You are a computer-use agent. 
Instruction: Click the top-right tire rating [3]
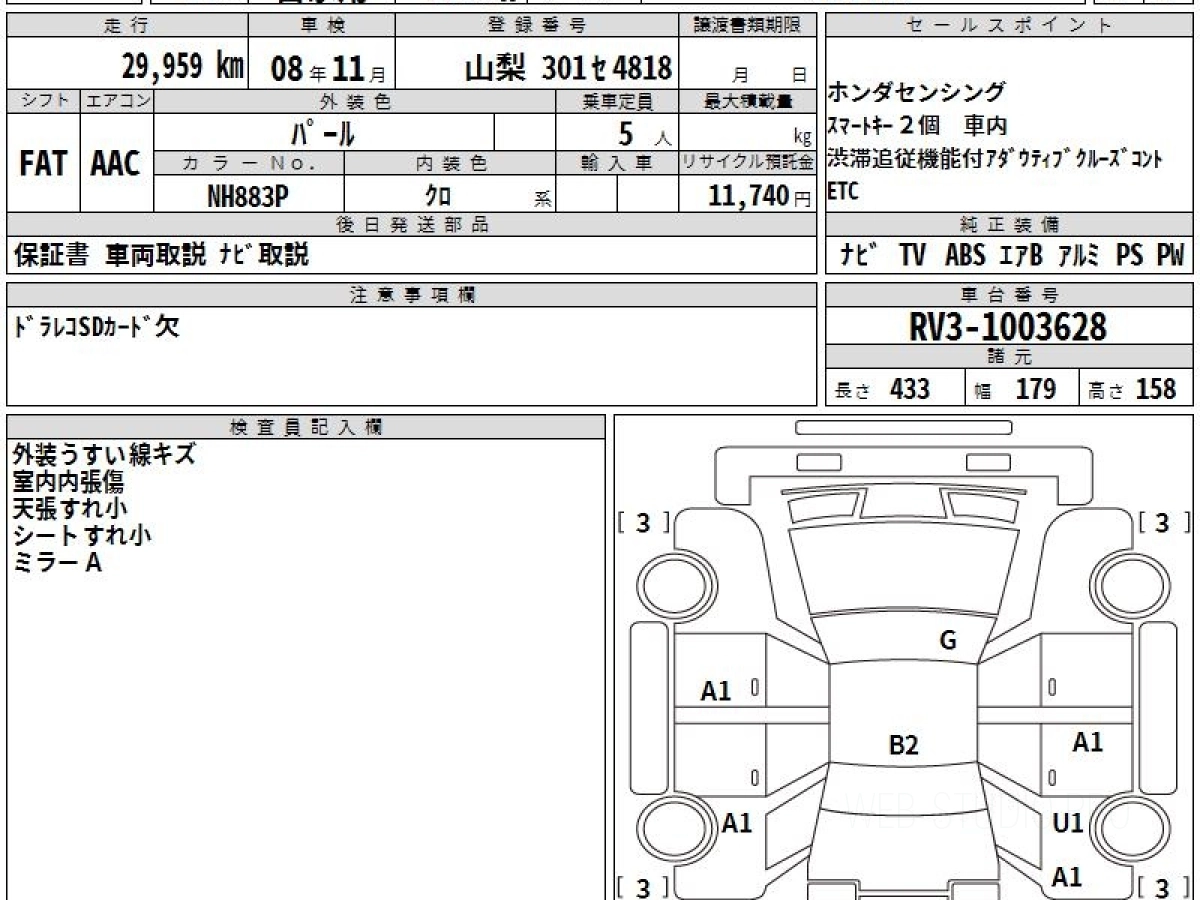(x=1164, y=522)
